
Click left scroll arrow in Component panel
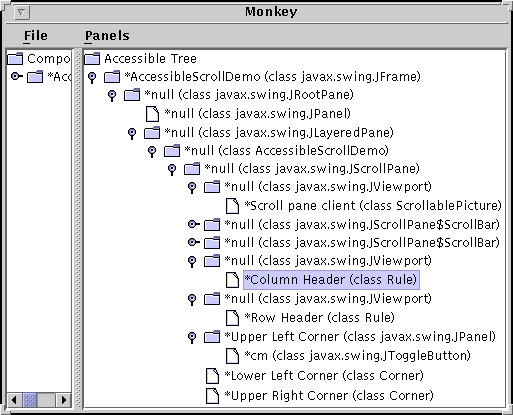pyautogui.click(x=14, y=400)
